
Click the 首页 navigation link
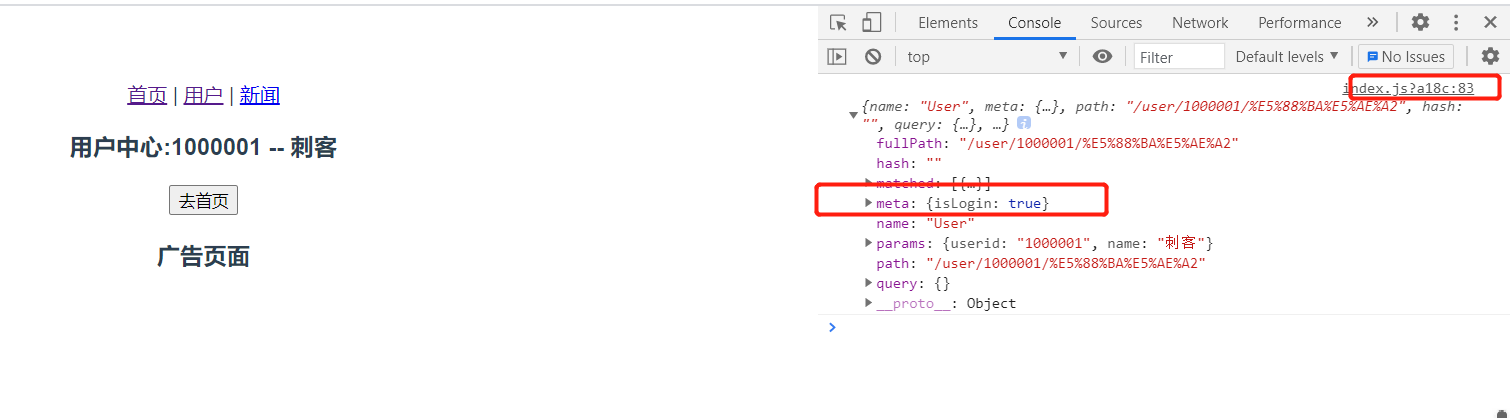(x=147, y=96)
